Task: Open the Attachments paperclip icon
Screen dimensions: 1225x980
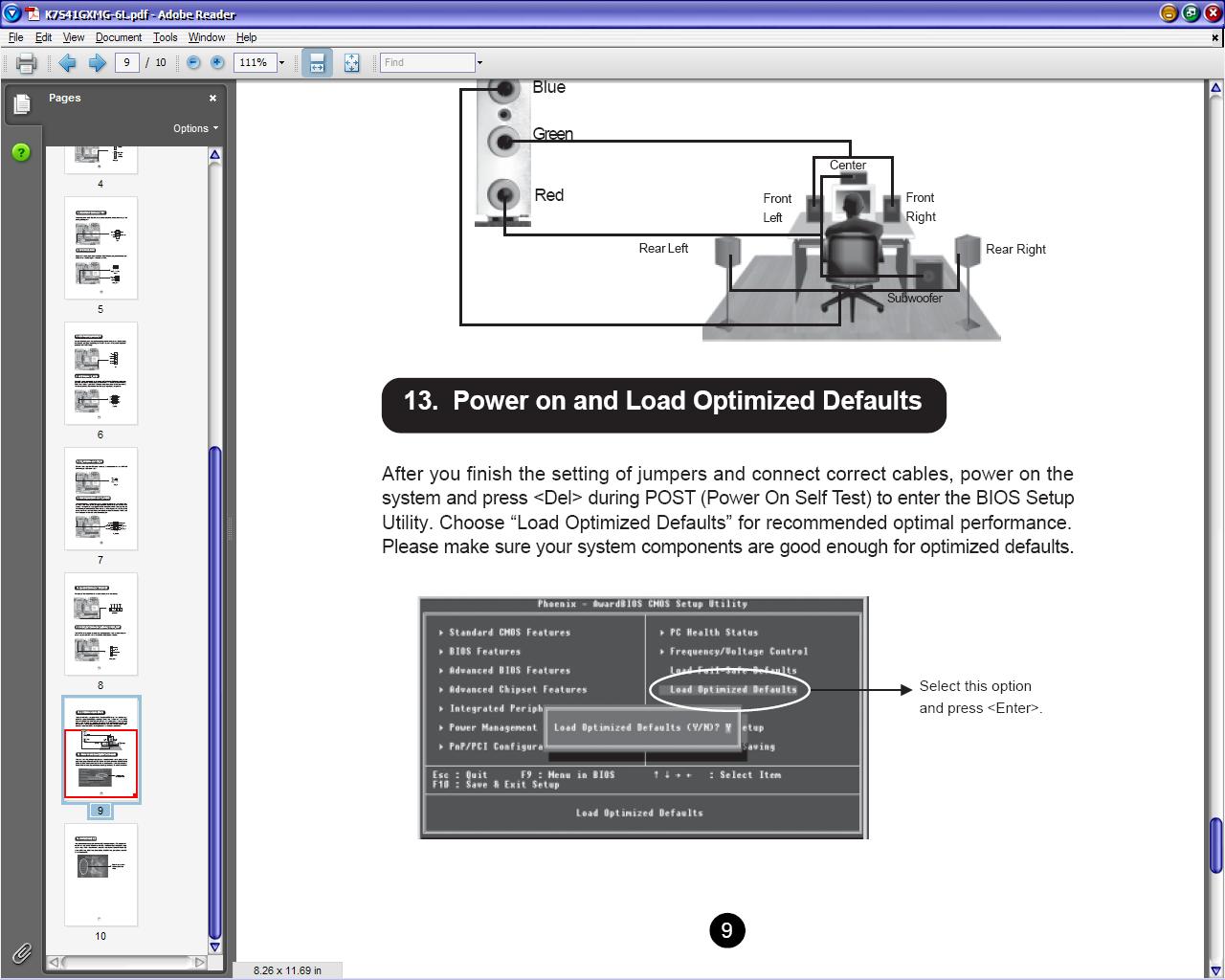Action: 21,952
